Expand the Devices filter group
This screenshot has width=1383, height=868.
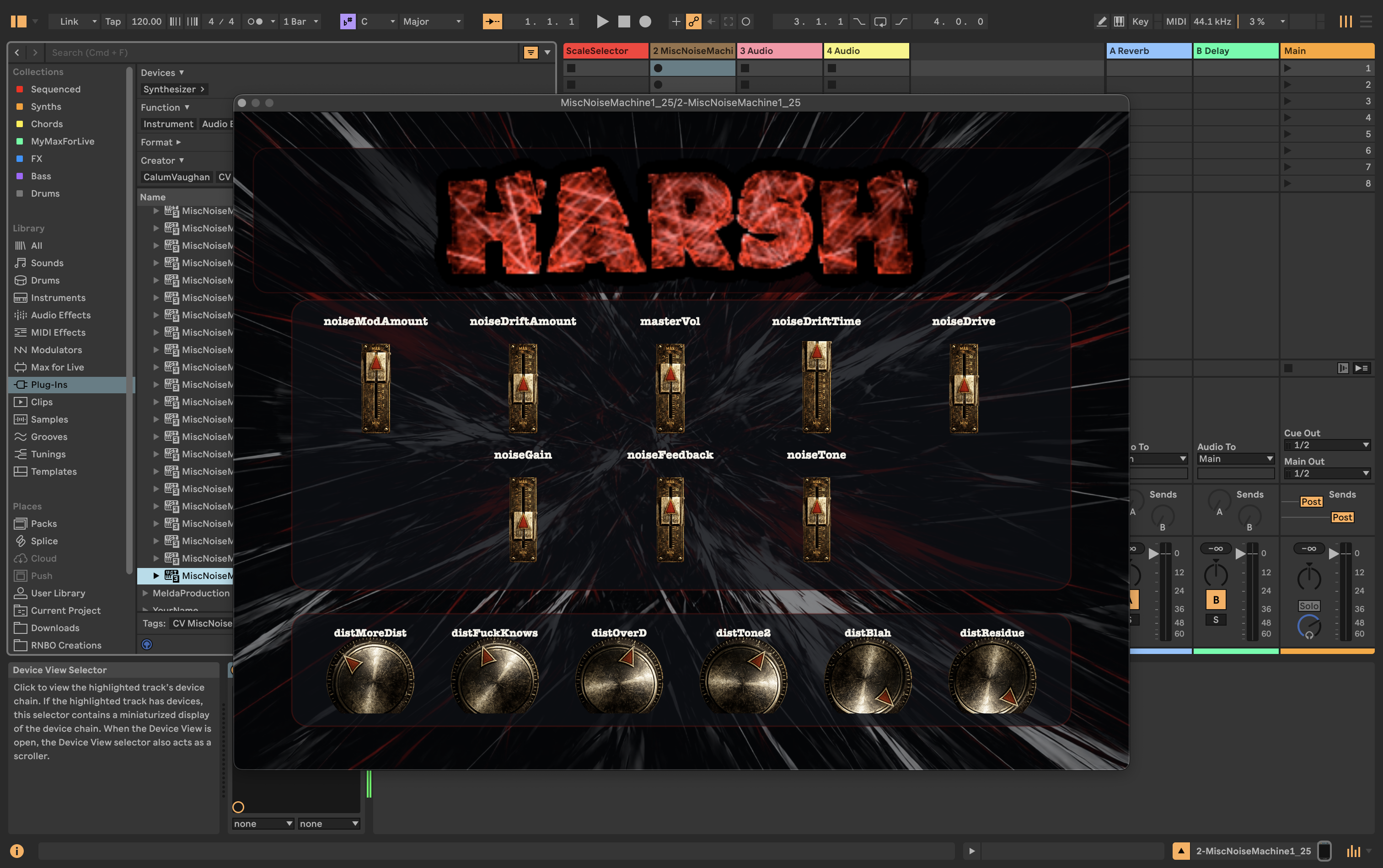[x=162, y=73]
